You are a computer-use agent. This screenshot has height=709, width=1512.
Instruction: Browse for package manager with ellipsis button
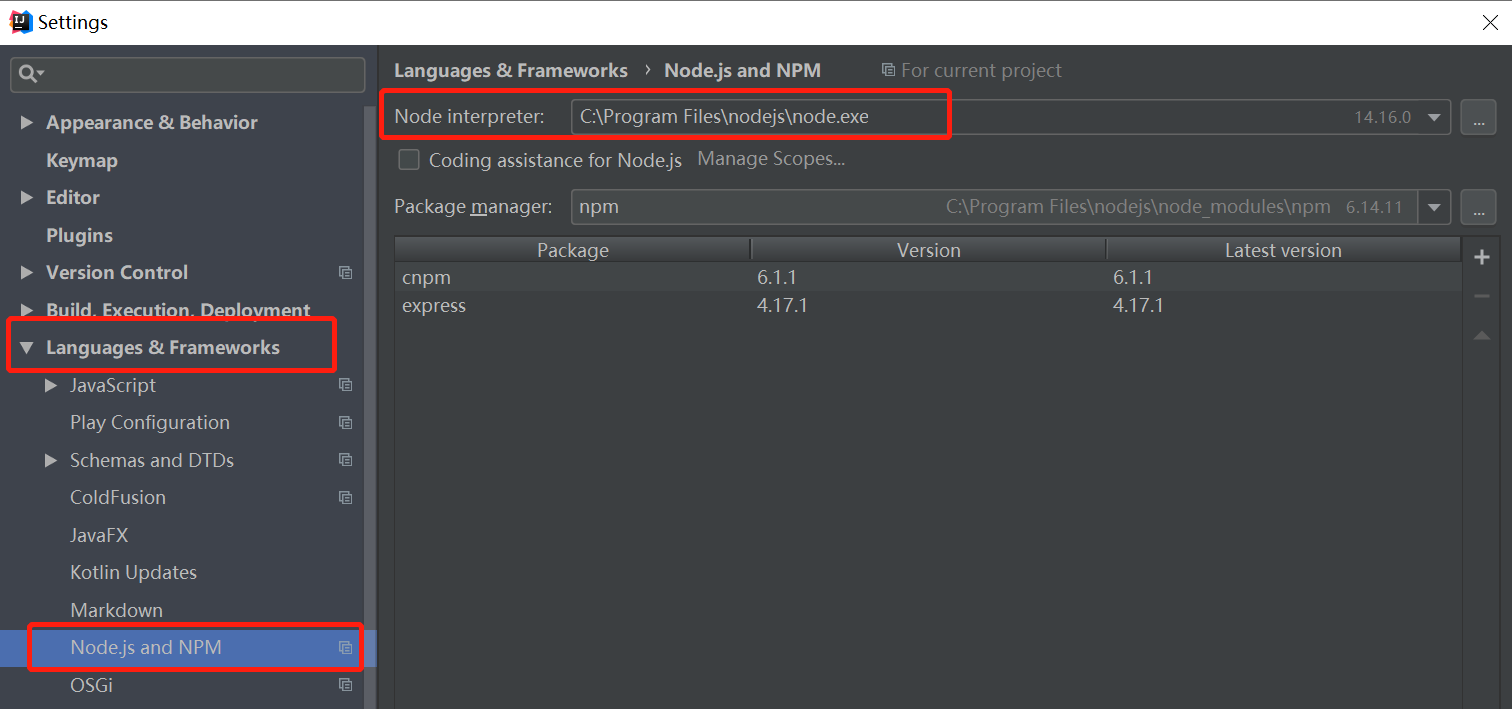(1478, 207)
